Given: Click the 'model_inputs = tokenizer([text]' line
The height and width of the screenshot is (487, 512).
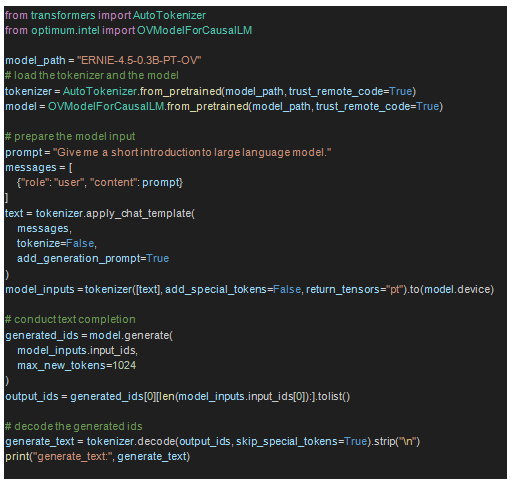Looking at the screenshot, I should coord(249,289).
